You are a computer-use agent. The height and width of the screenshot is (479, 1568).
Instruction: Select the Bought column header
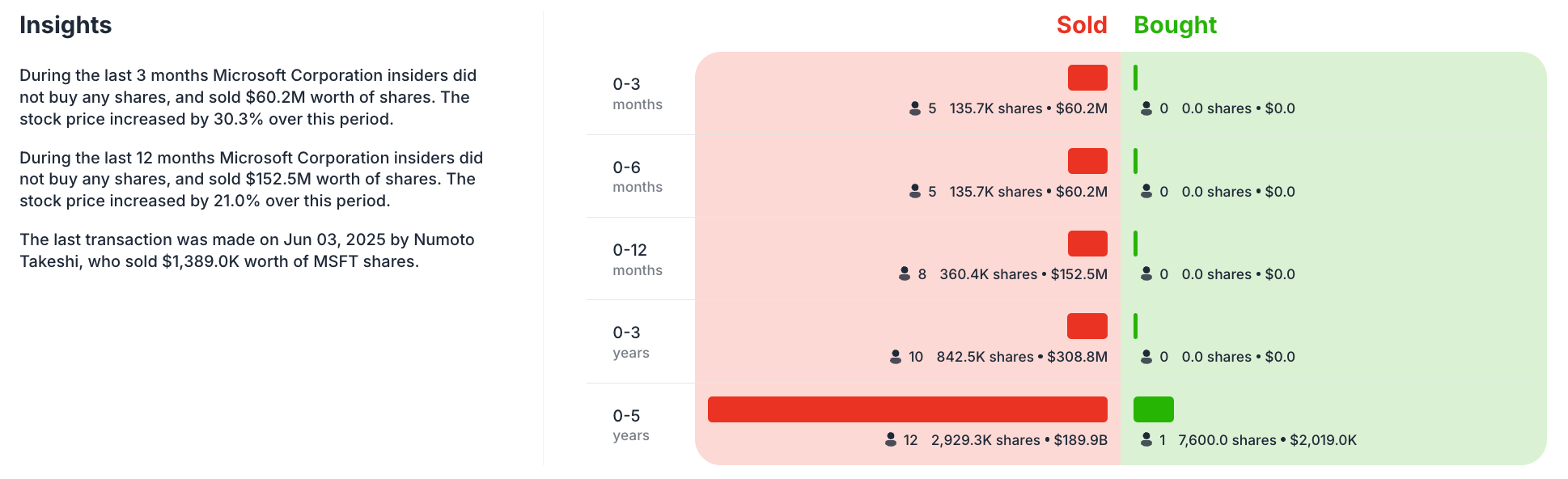(x=1175, y=25)
